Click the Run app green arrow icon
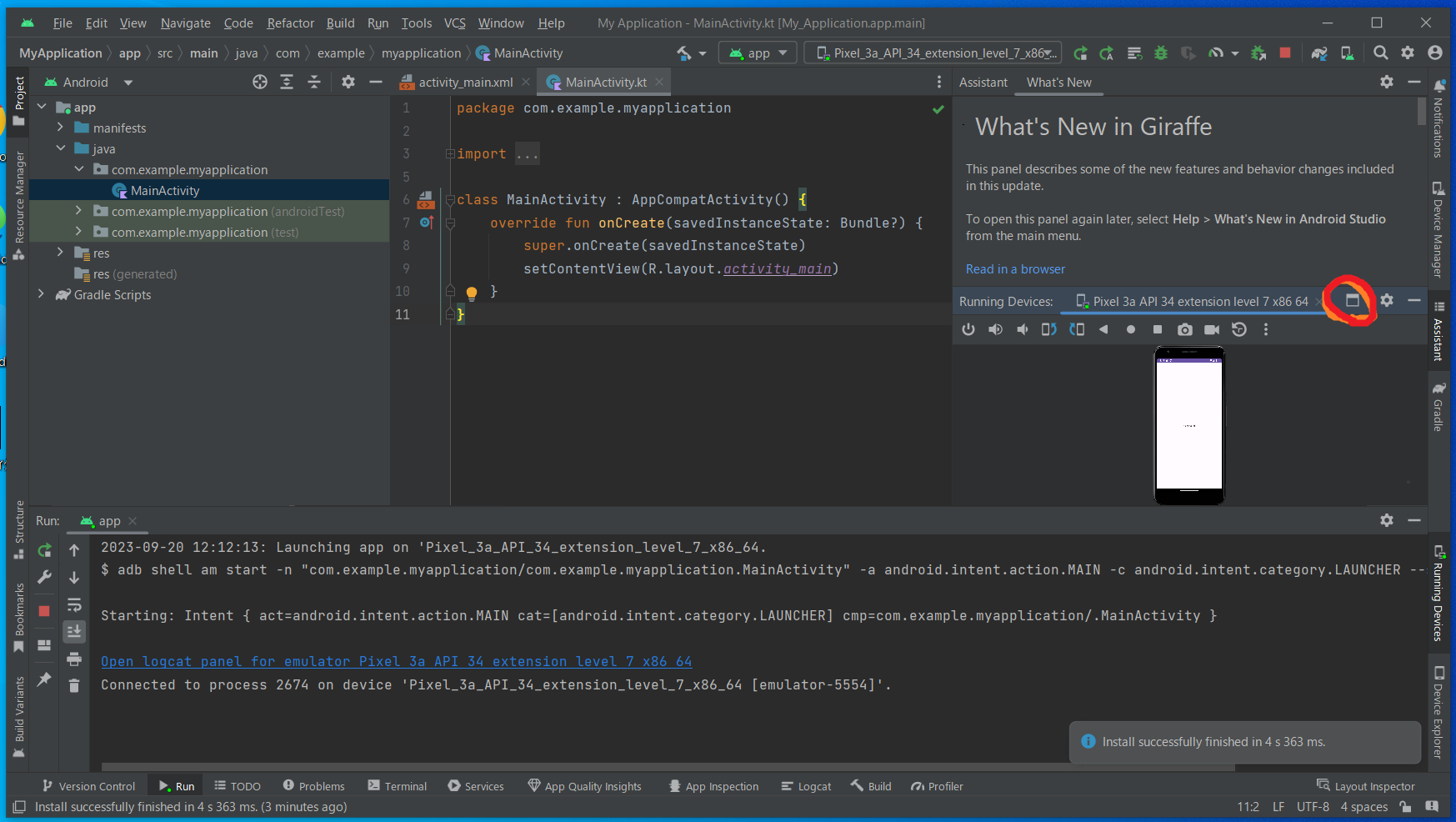 coord(1080,53)
